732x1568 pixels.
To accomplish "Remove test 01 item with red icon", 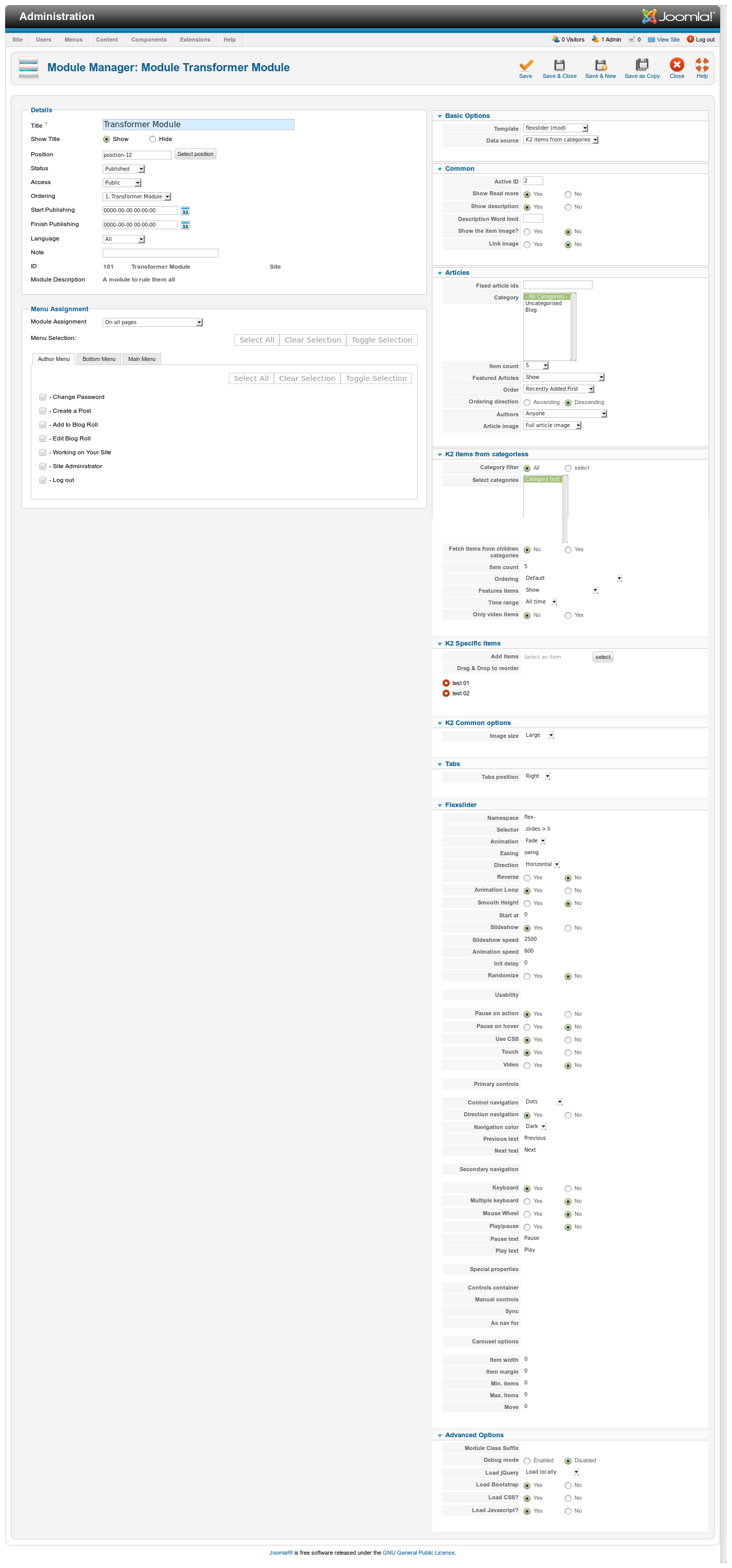I will pos(446,683).
